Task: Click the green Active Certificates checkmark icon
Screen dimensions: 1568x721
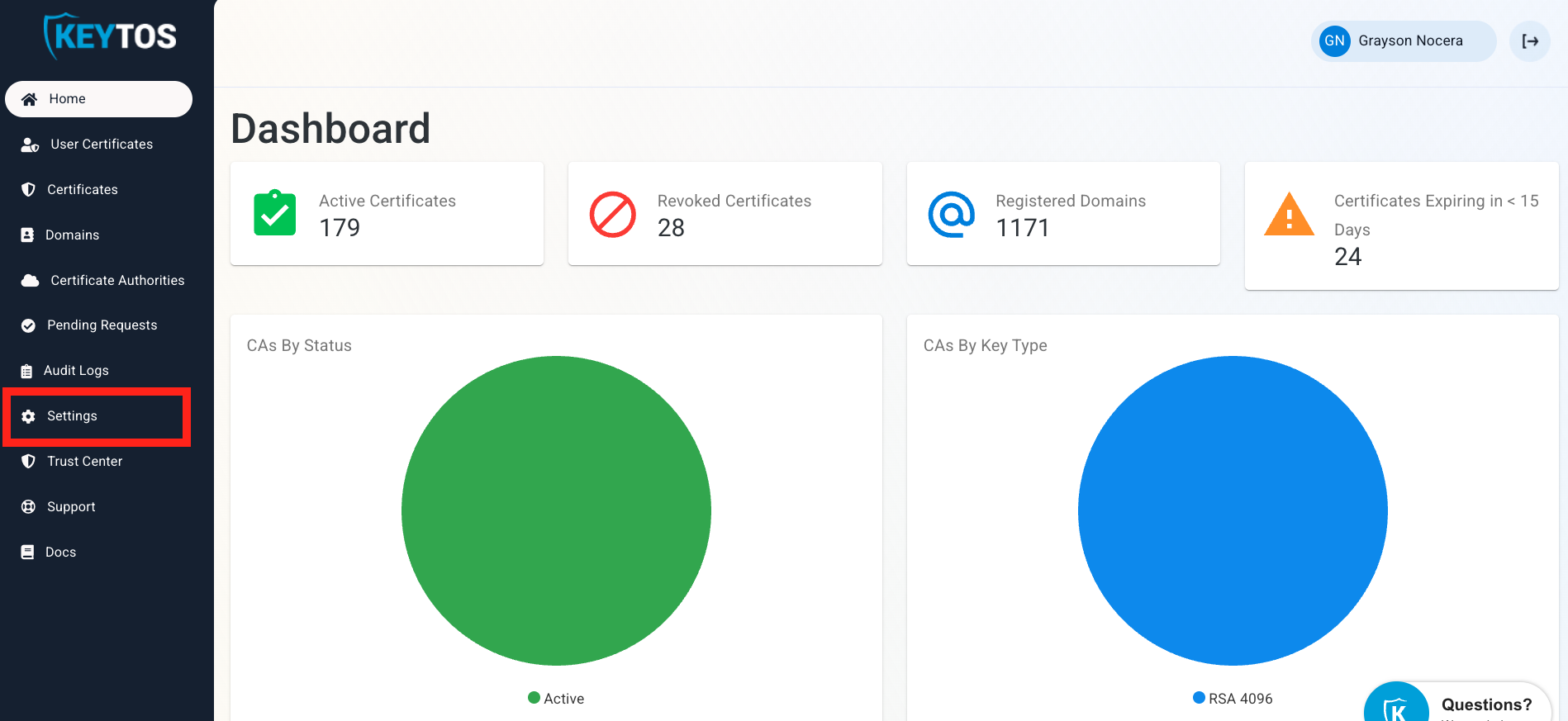Action: [x=274, y=213]
